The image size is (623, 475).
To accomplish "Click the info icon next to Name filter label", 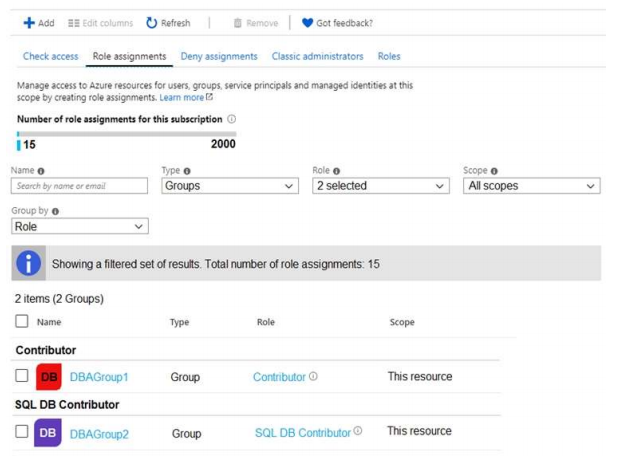I will pos(41,171).
